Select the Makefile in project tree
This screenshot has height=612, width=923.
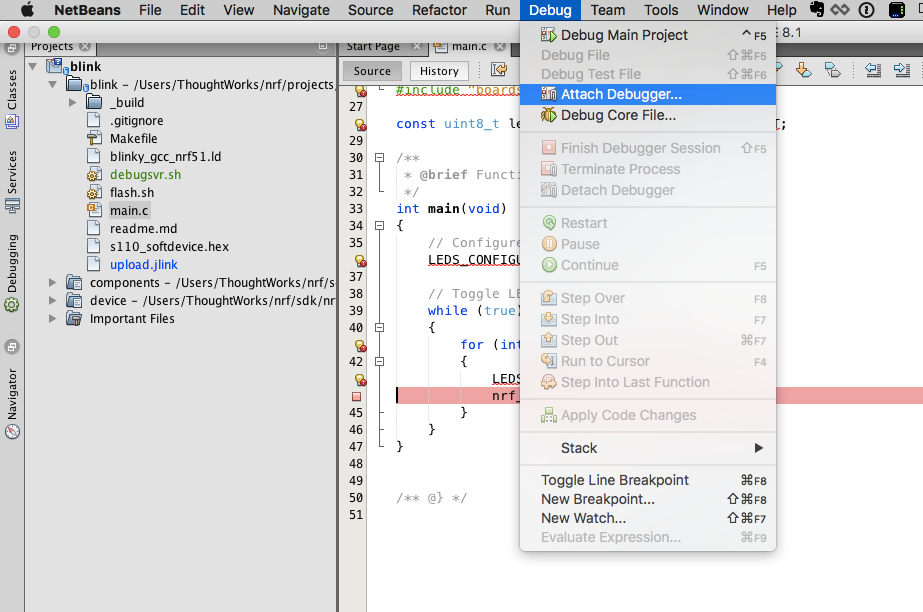tap(134, 139)
